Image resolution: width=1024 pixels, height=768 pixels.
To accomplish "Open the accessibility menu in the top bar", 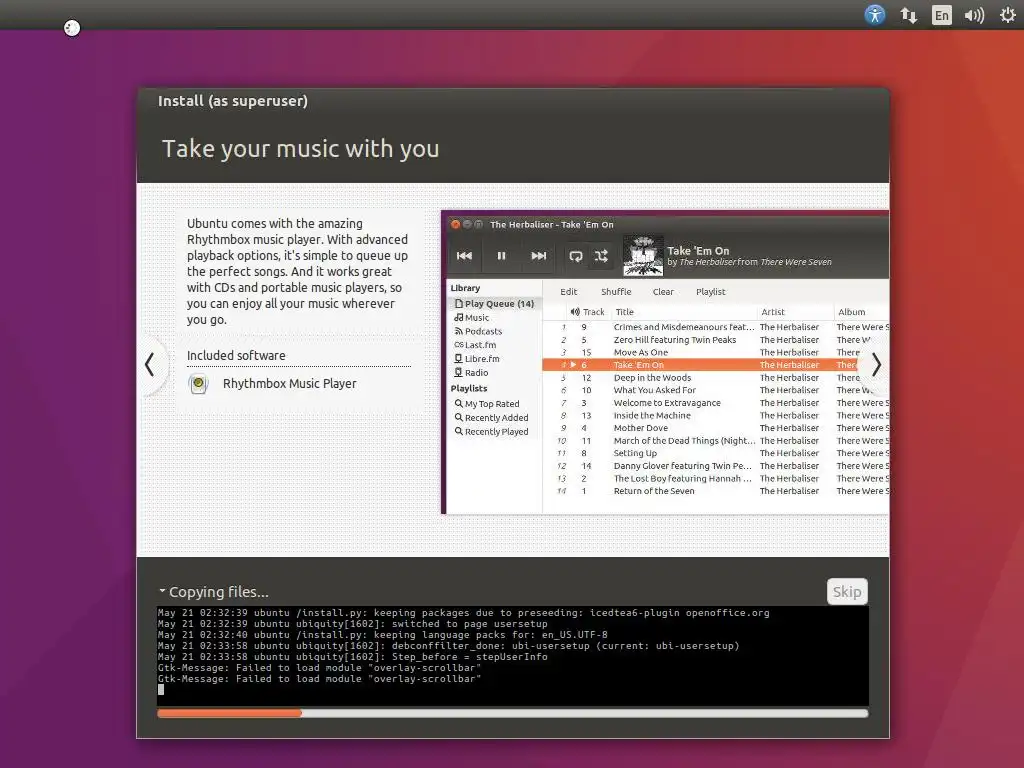I will [x=874, y=14].
